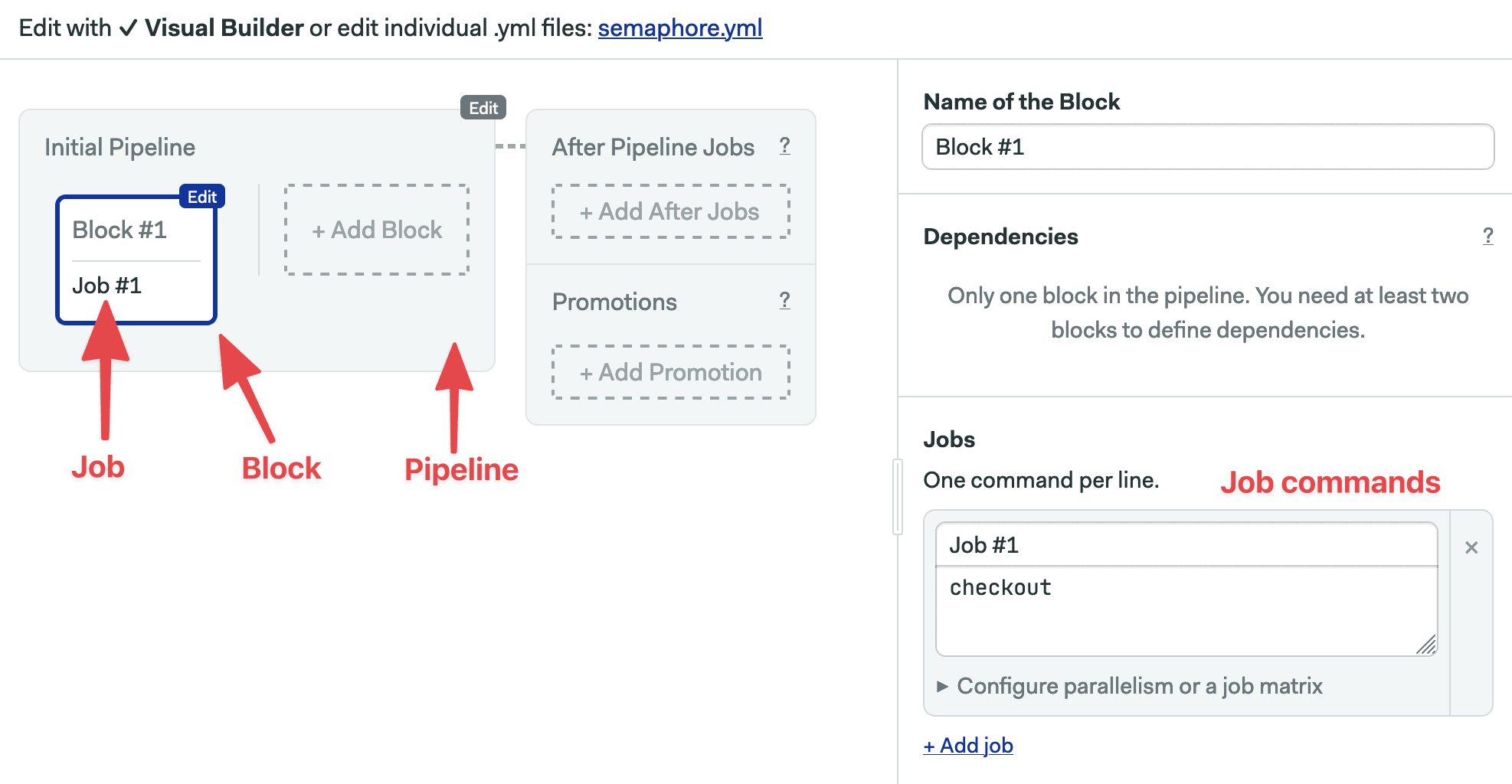Open the Dependencies help icon

pyautogui.click(x=1487, y=237)
